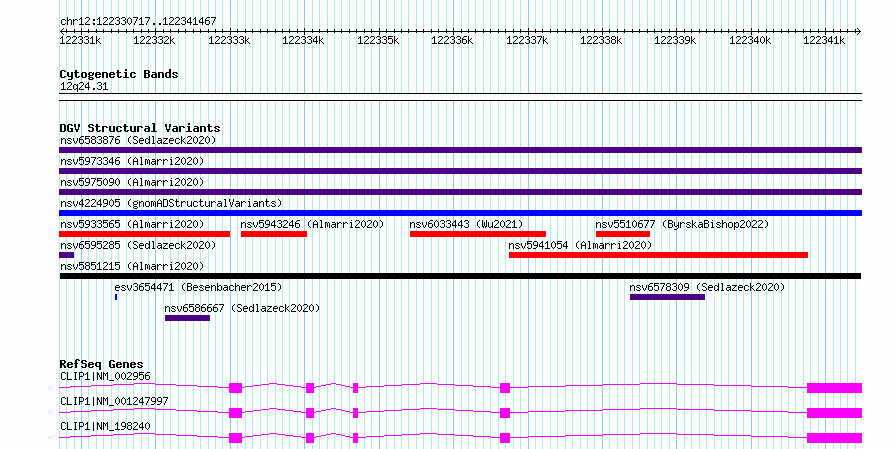Open the CLIP1|NM_001247997 transcript label

[x=114, y=401]
